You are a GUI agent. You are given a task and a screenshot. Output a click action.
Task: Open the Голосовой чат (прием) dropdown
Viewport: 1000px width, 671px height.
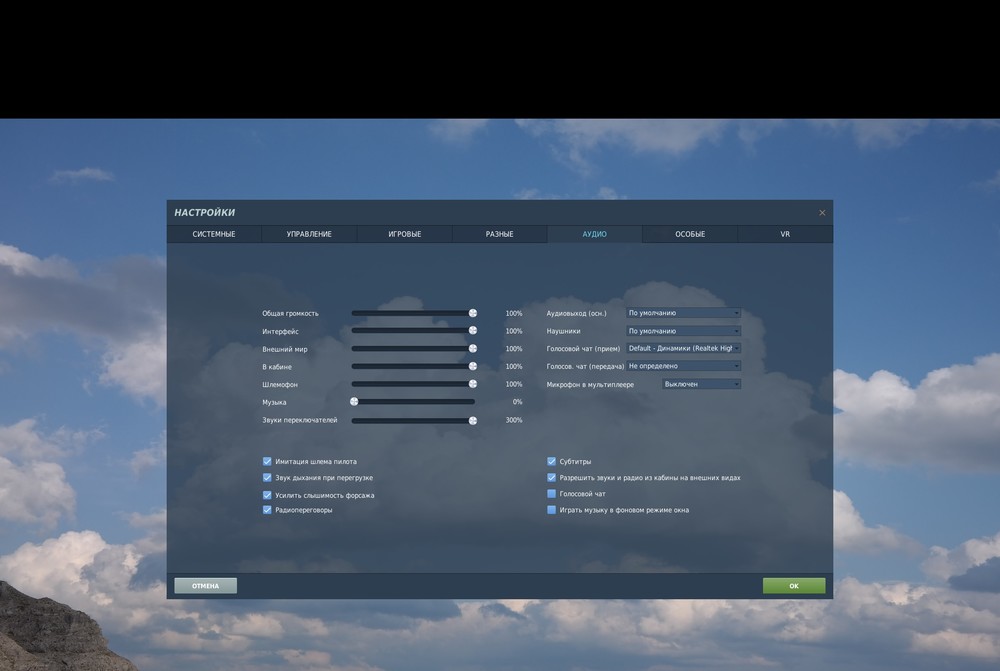pos(683,348)
